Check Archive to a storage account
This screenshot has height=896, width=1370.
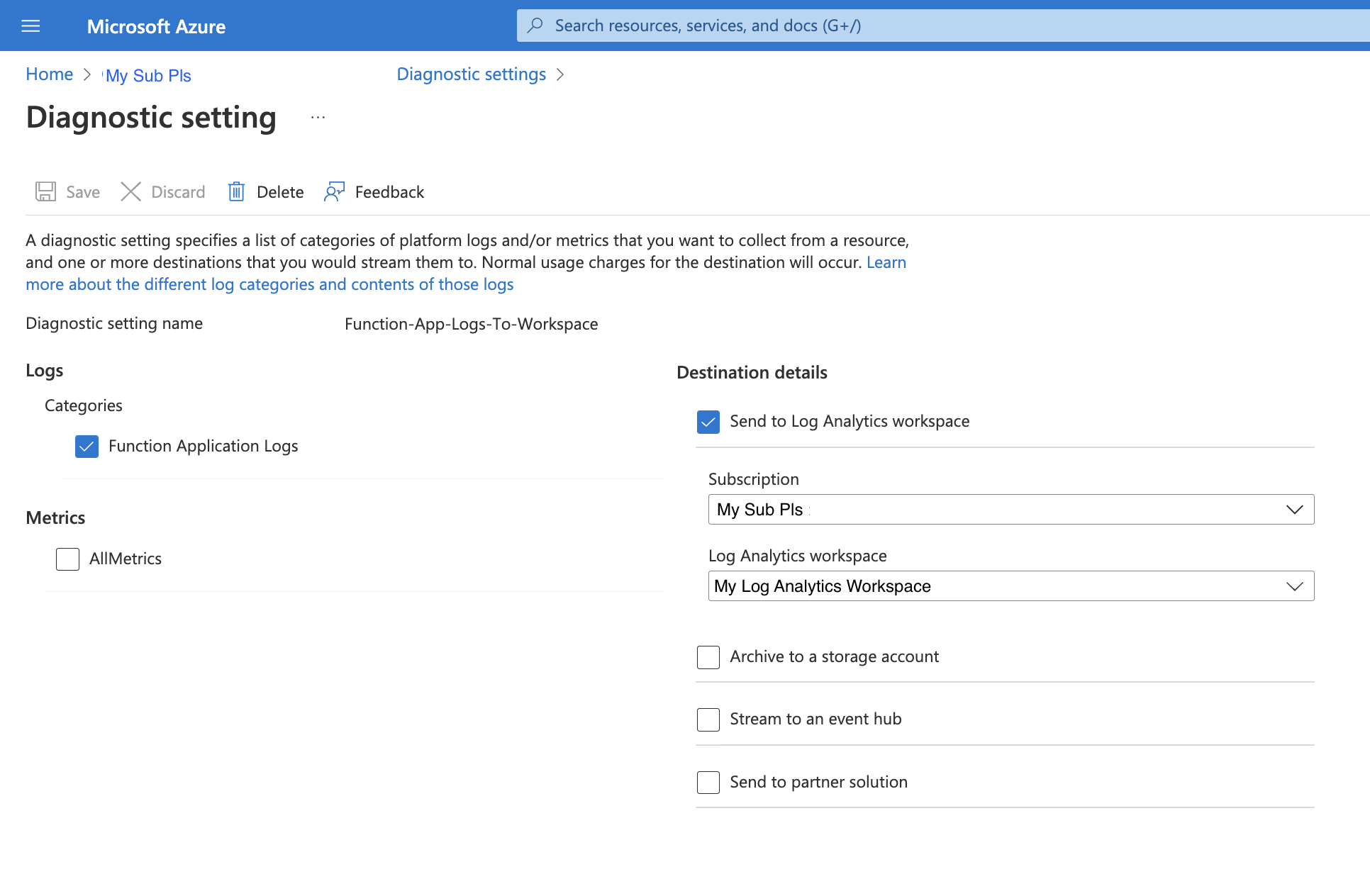point(708,656)
